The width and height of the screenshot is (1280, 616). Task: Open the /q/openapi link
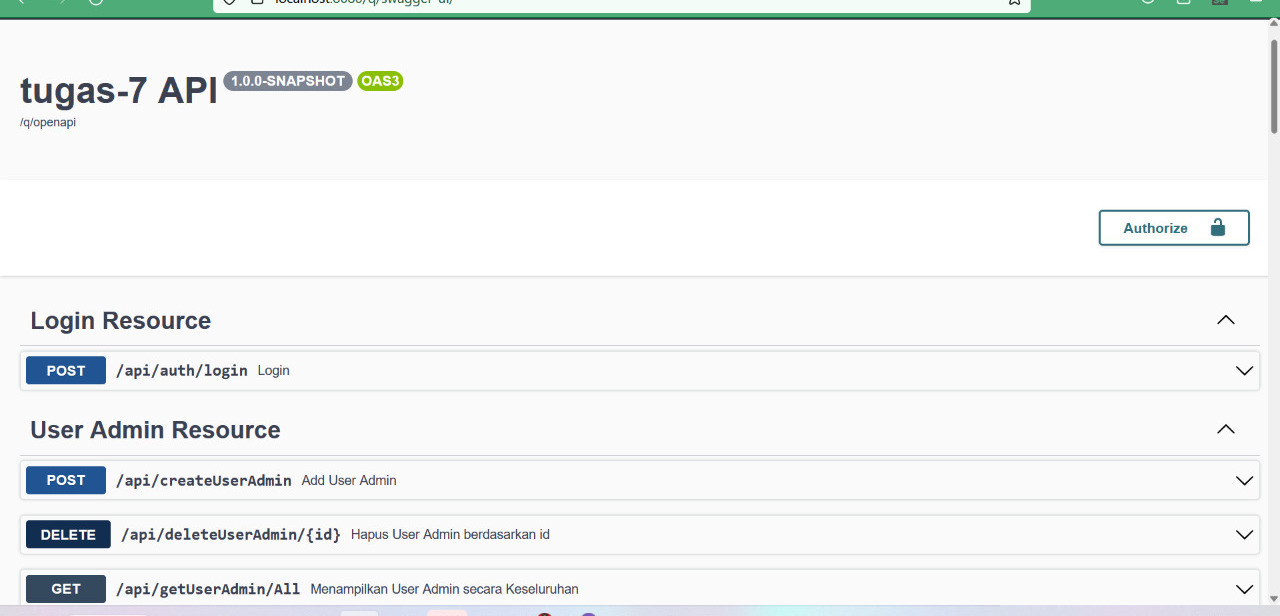48,123
